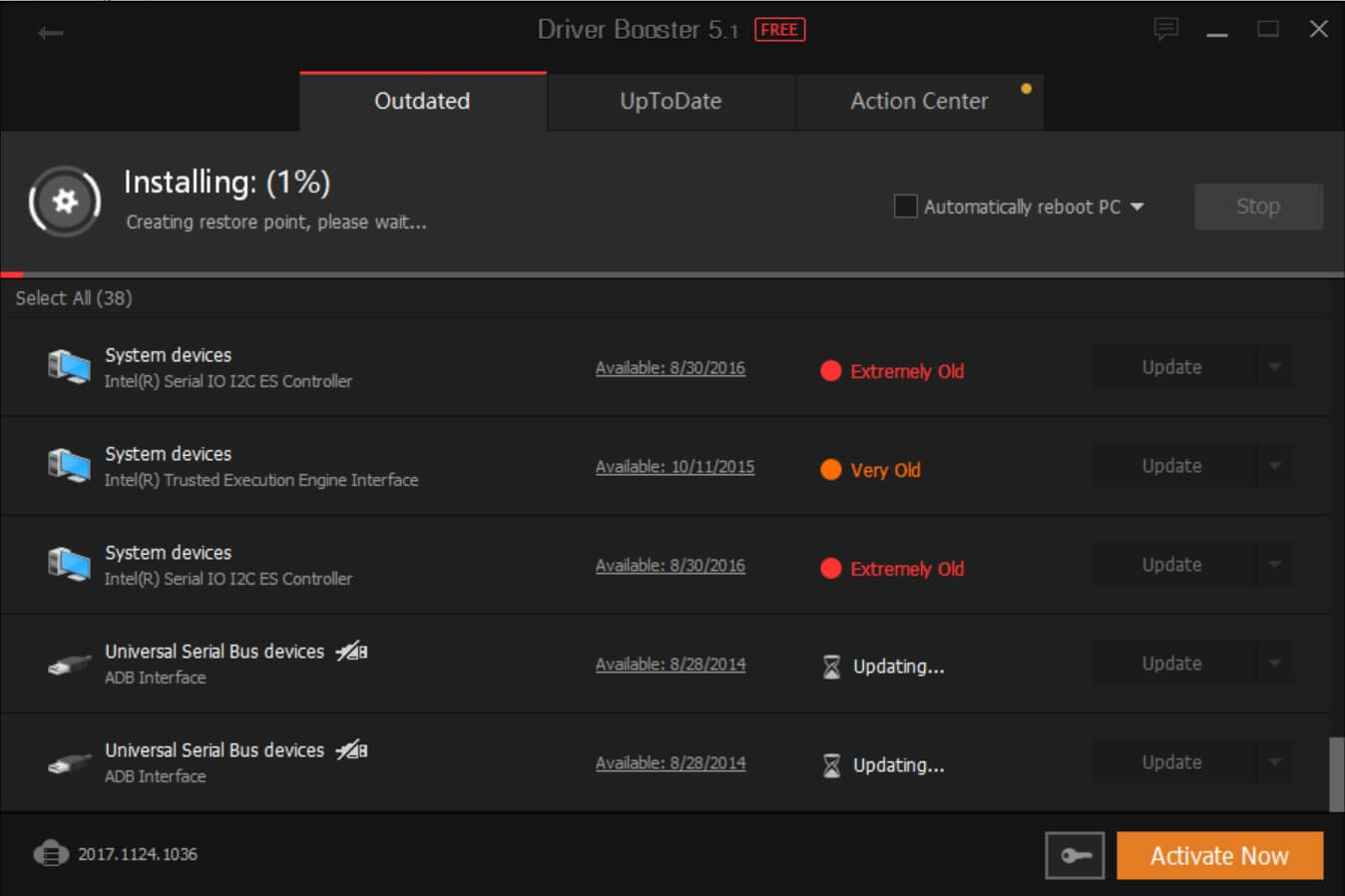Switch to the Outdated tab
The image size is (1345, 896).
point(422,102)
